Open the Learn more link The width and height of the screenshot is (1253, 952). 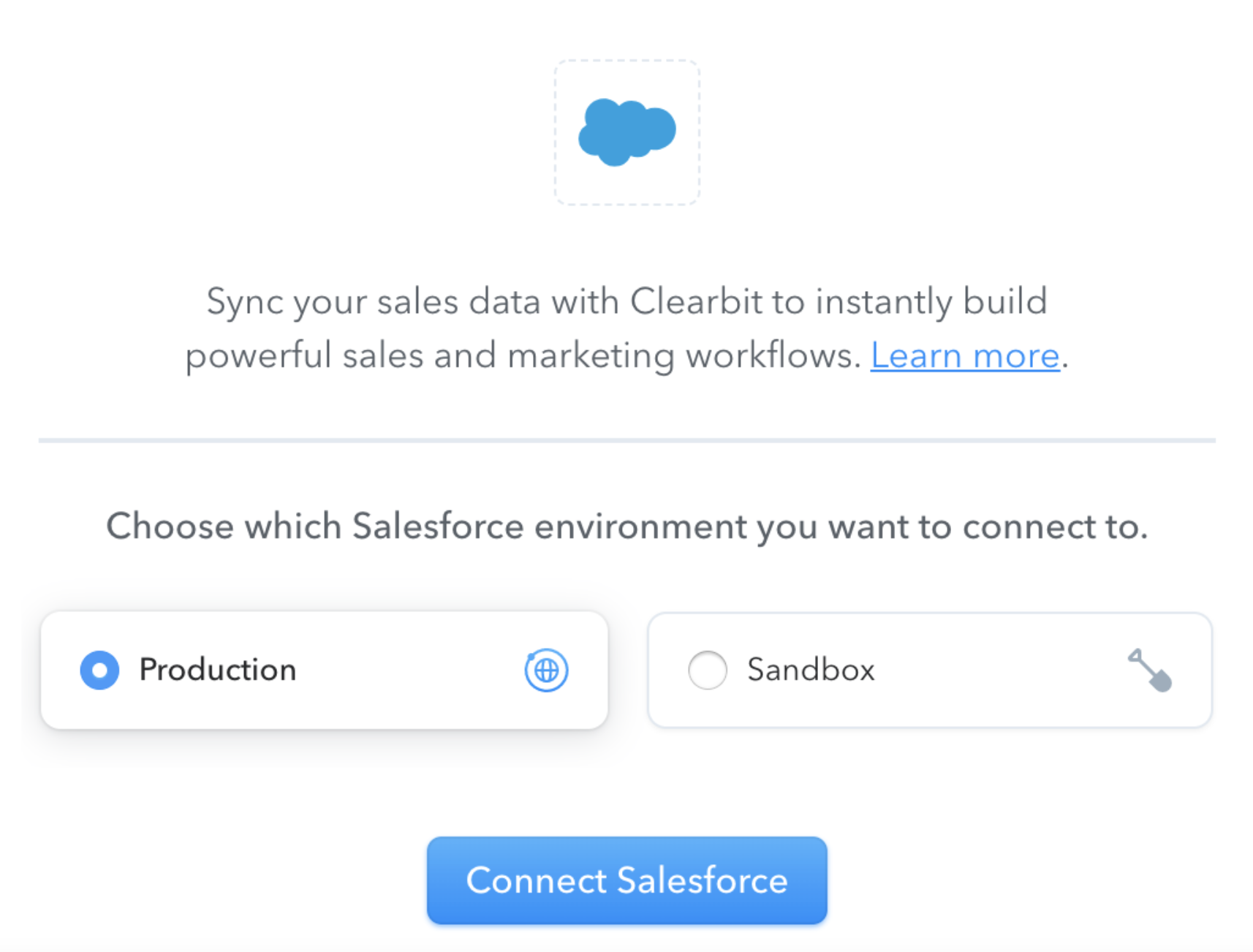965,356
